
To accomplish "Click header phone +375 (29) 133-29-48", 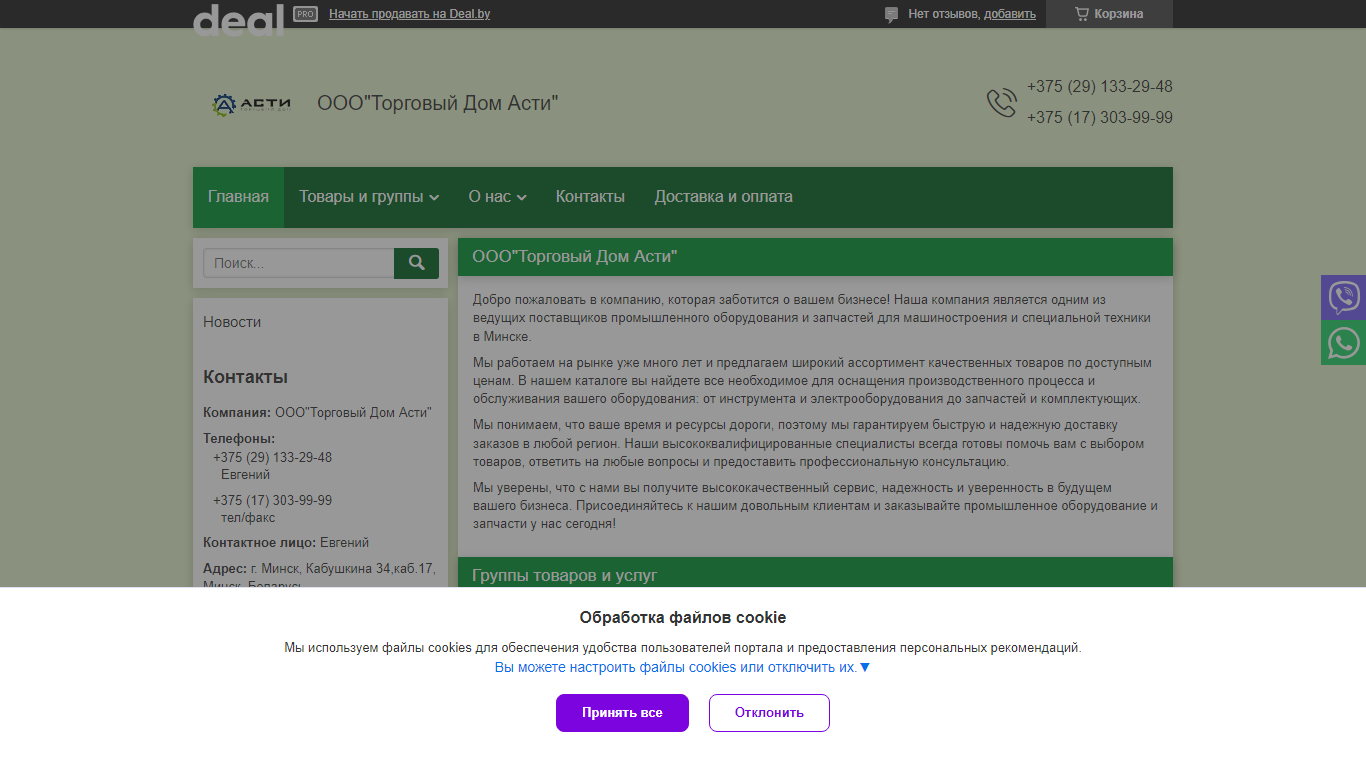I will tap(1099, 87).
